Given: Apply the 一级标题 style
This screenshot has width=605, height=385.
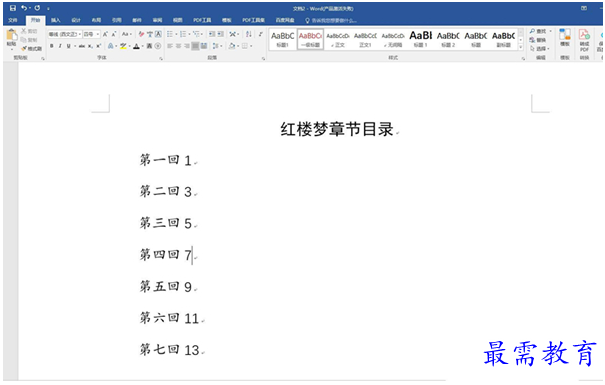Looking at the screenshot, I should [x=310, y=39].
